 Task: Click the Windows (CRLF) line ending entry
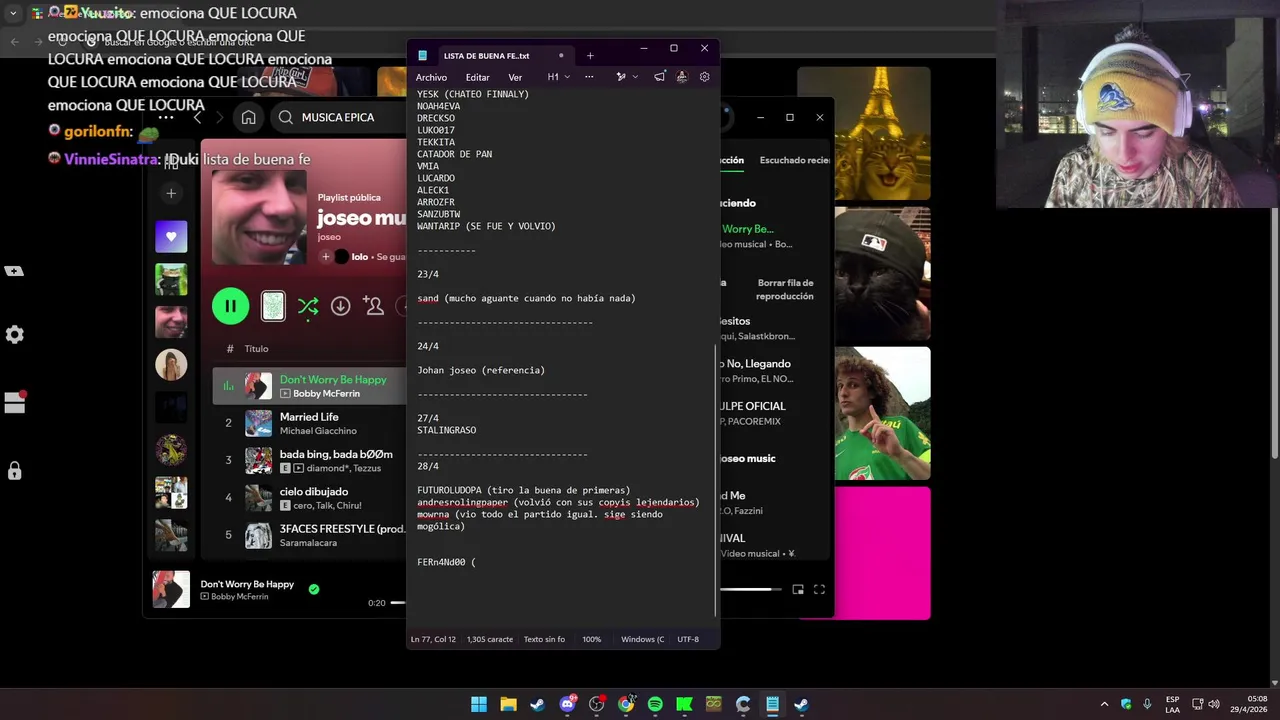click(x=642, y=639)
